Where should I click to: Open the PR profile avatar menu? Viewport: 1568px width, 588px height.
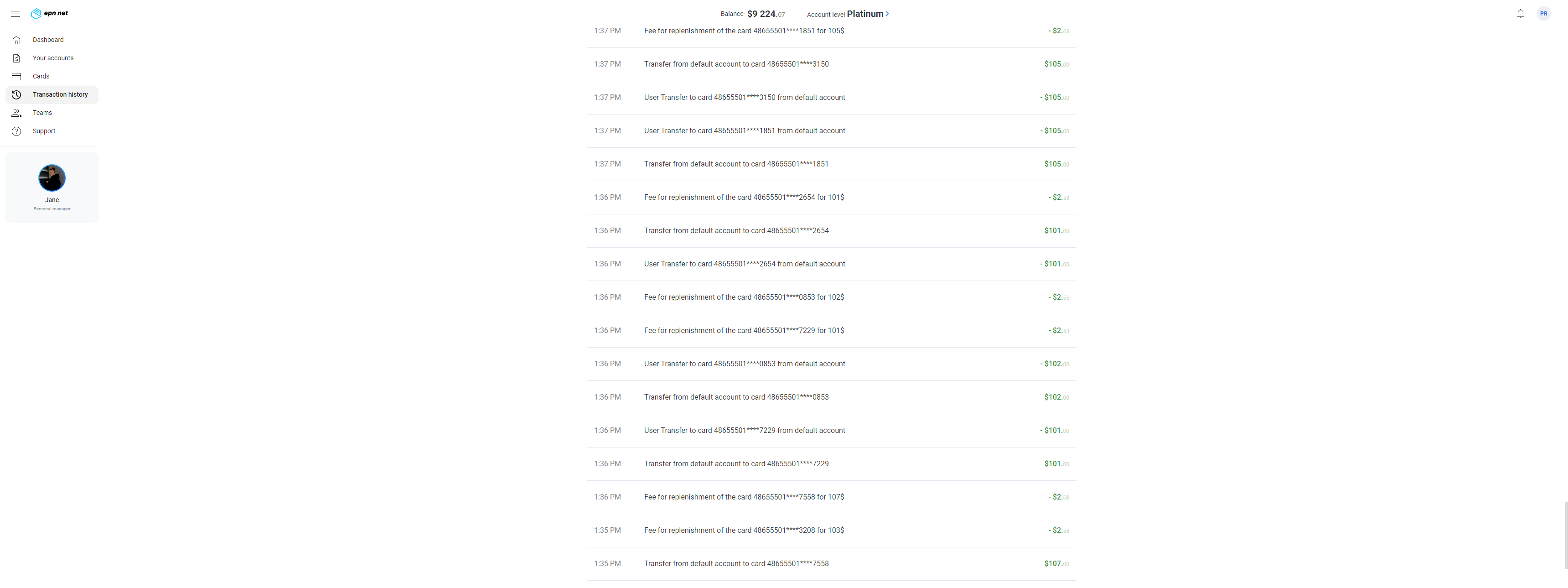coord(1543,13)
